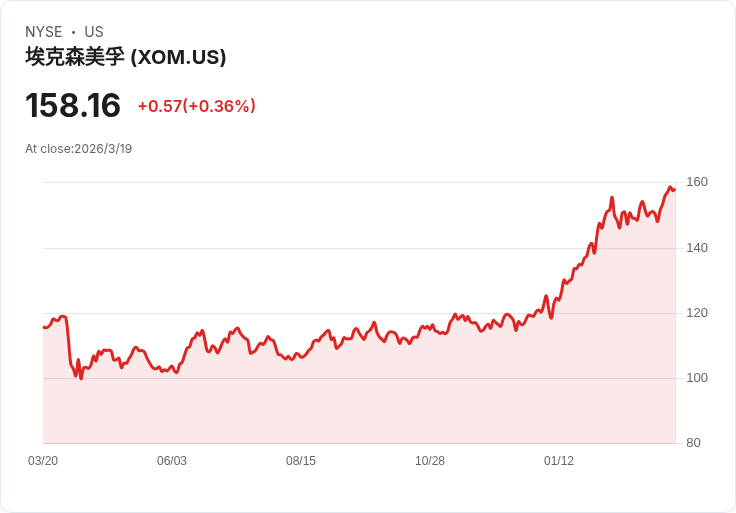Click the latest point at chart line's end
The image size is (736, 513).
pos(675,190)
